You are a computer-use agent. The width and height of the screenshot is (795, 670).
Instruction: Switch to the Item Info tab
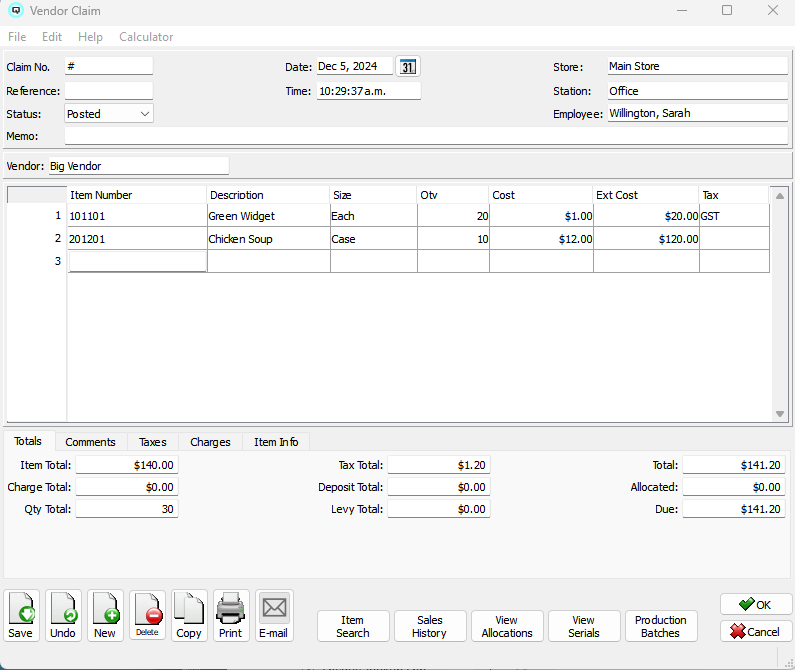[276, 442]
